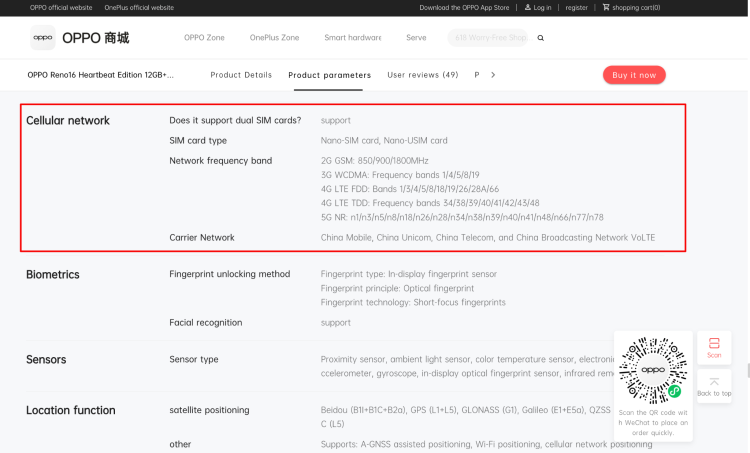Click the '5G NR' bands line
Viewport: 750px width, 453px height.
point(462,217)
